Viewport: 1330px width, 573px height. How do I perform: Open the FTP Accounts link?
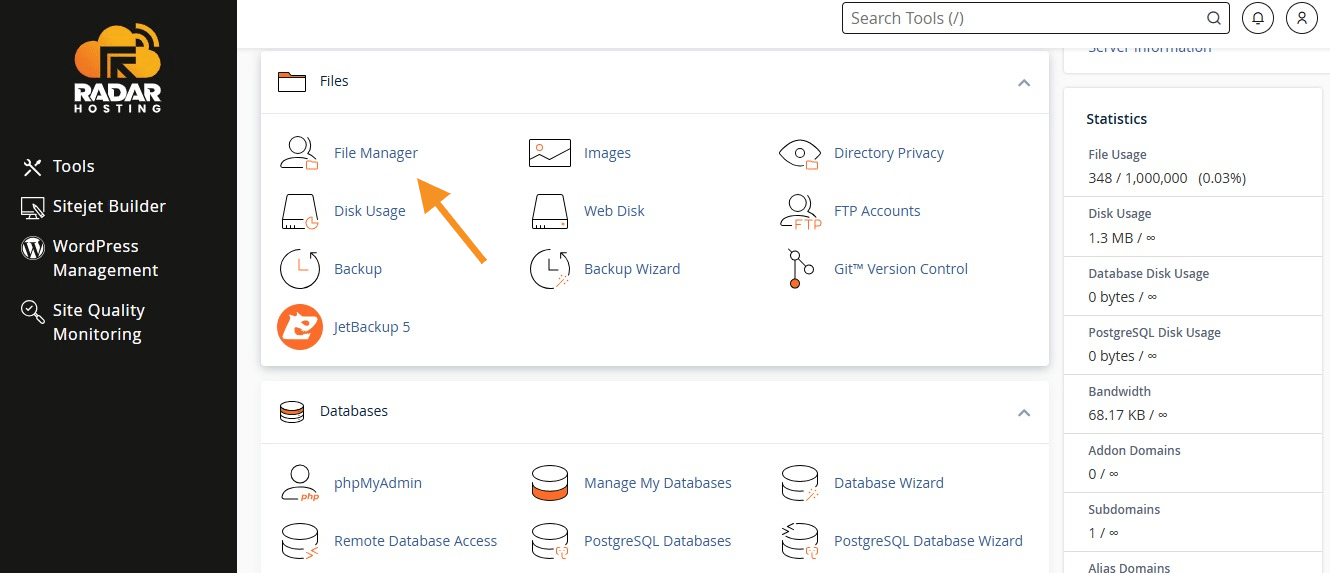877,211
